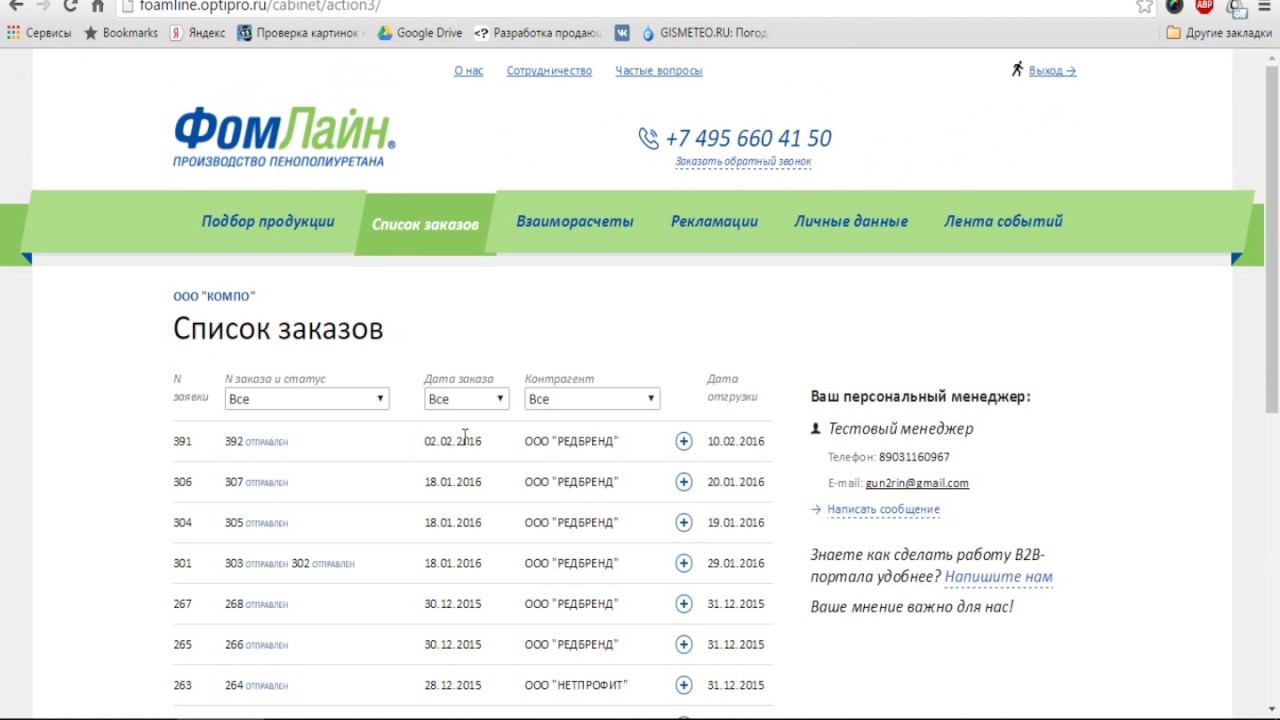Screen dimensions: 1280x720
Task: Click the browser home icon
Action: coord(98,6)
